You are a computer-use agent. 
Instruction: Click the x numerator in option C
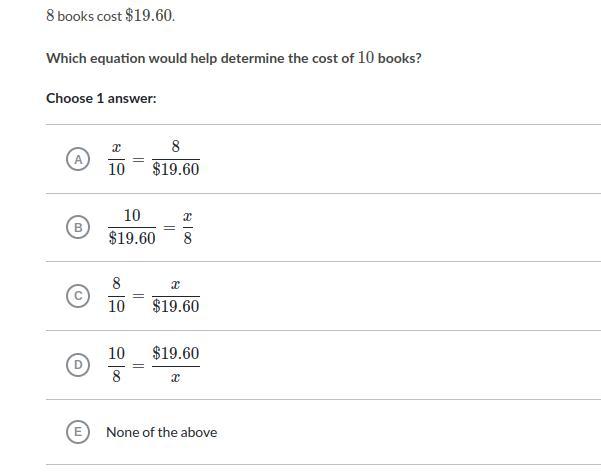176,284
